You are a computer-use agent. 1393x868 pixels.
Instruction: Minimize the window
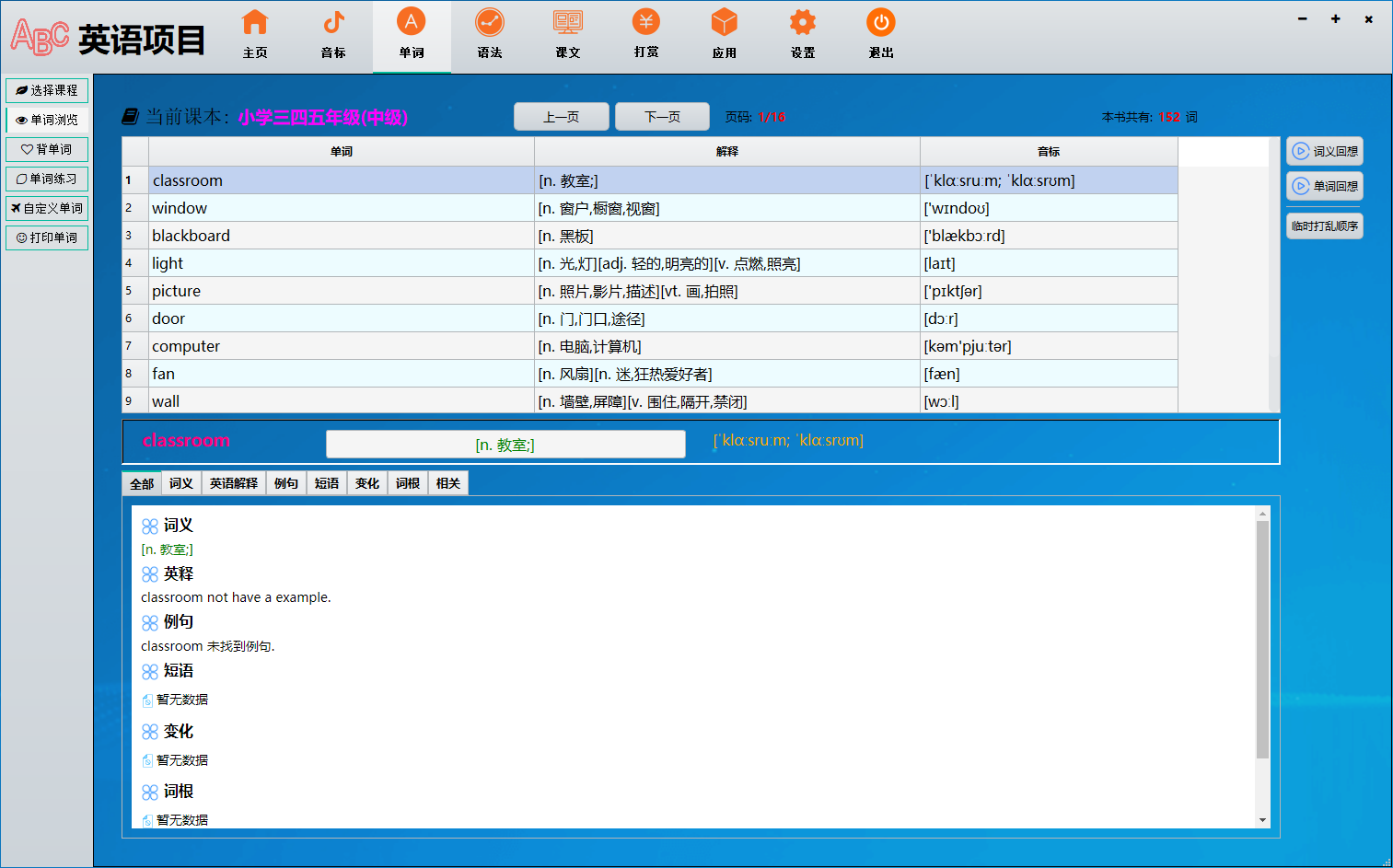pos(1303,18)
